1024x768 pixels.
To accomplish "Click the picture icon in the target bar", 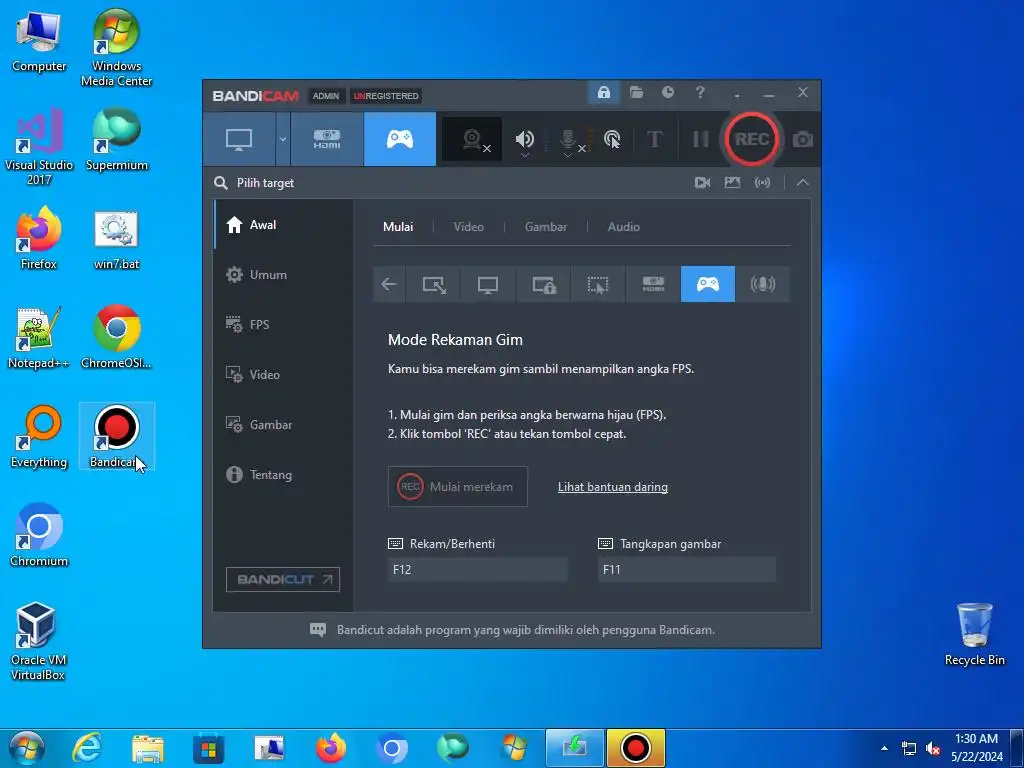I will [732, 183].
